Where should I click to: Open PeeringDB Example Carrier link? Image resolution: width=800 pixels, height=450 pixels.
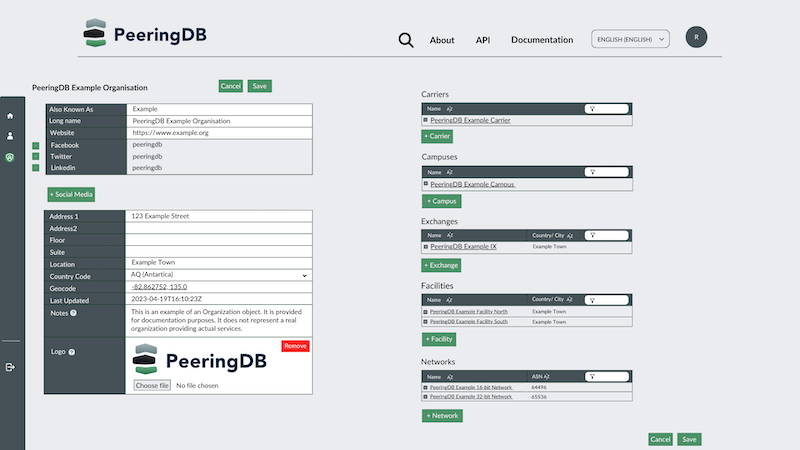[470, 120]
